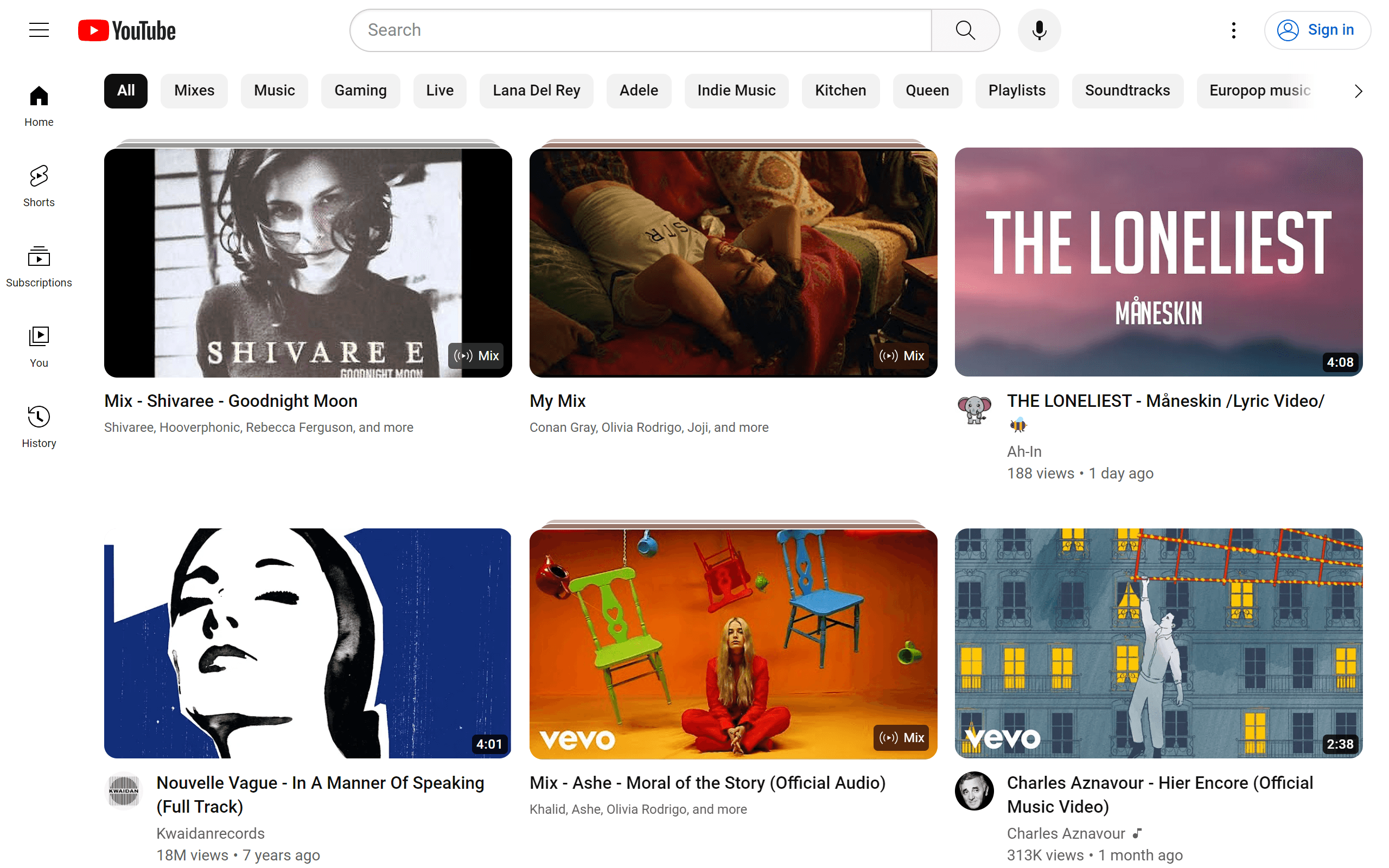Viewport: 1389px width, 868px height.
Task: Click inside the Search field
Action: pos(632,30)
